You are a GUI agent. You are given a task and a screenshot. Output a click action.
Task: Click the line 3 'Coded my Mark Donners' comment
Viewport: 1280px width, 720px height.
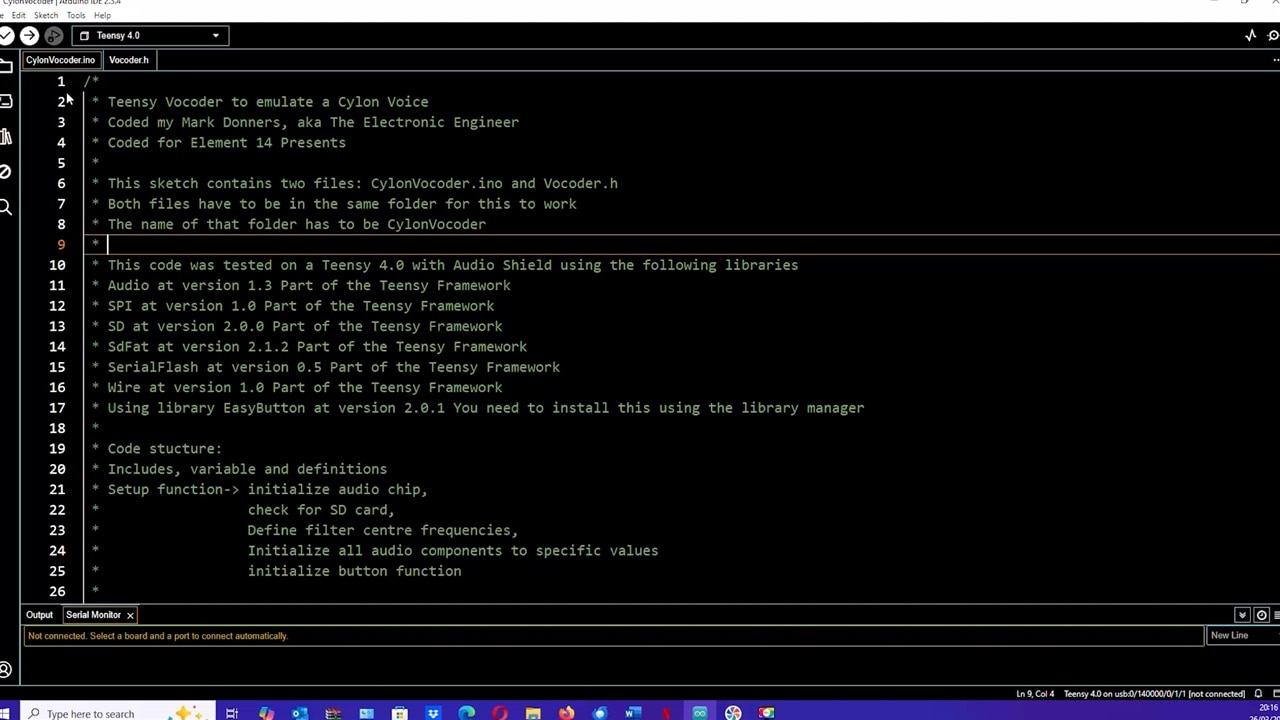(x=313, y=122)
